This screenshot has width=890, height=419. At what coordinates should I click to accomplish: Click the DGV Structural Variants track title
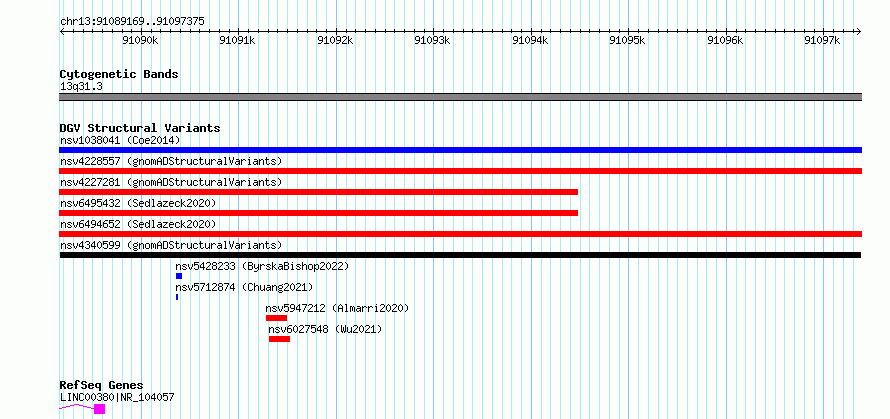coord(140,128)
